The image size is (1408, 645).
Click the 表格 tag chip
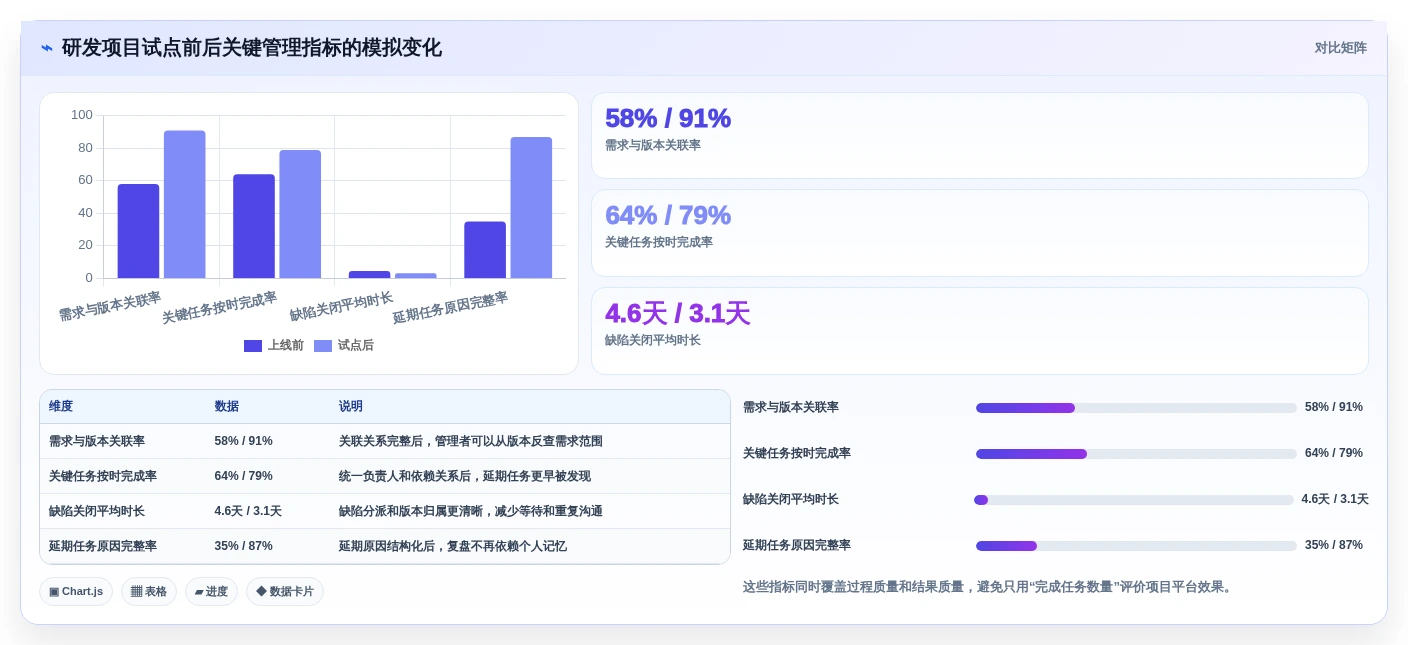[x=149, y=591]
